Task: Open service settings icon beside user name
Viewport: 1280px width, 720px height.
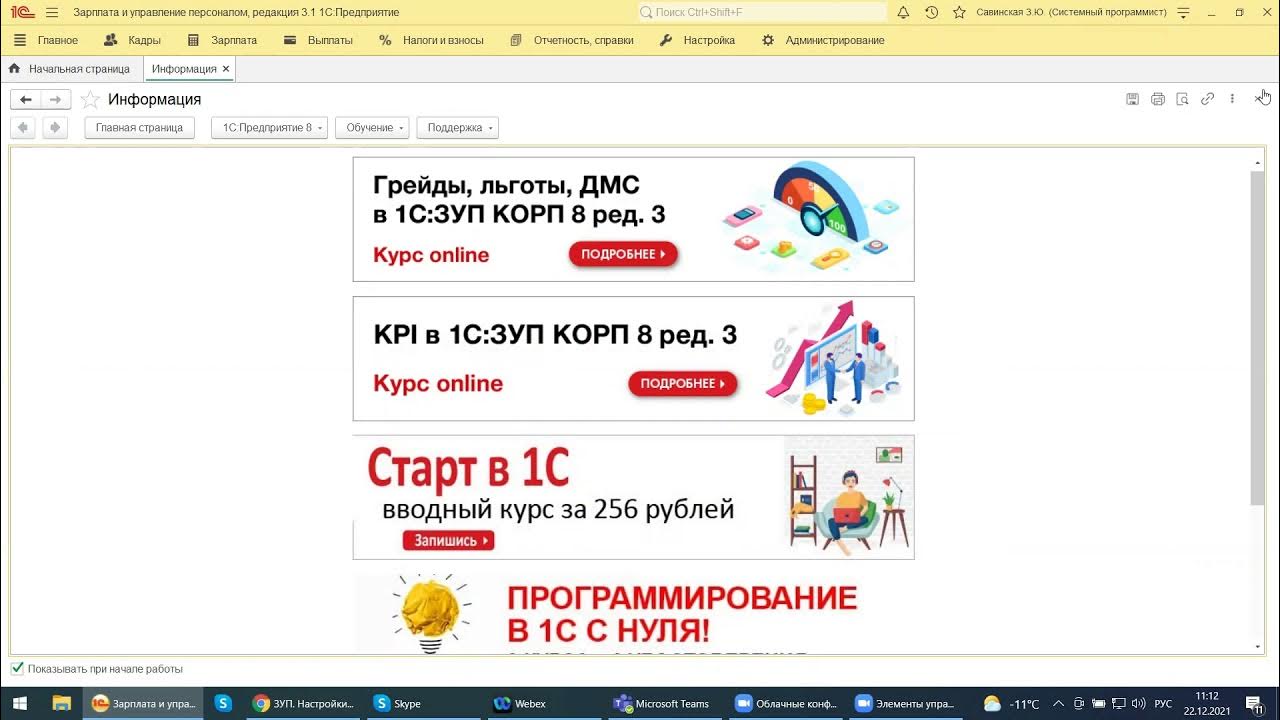Action: pos(1184,12)
